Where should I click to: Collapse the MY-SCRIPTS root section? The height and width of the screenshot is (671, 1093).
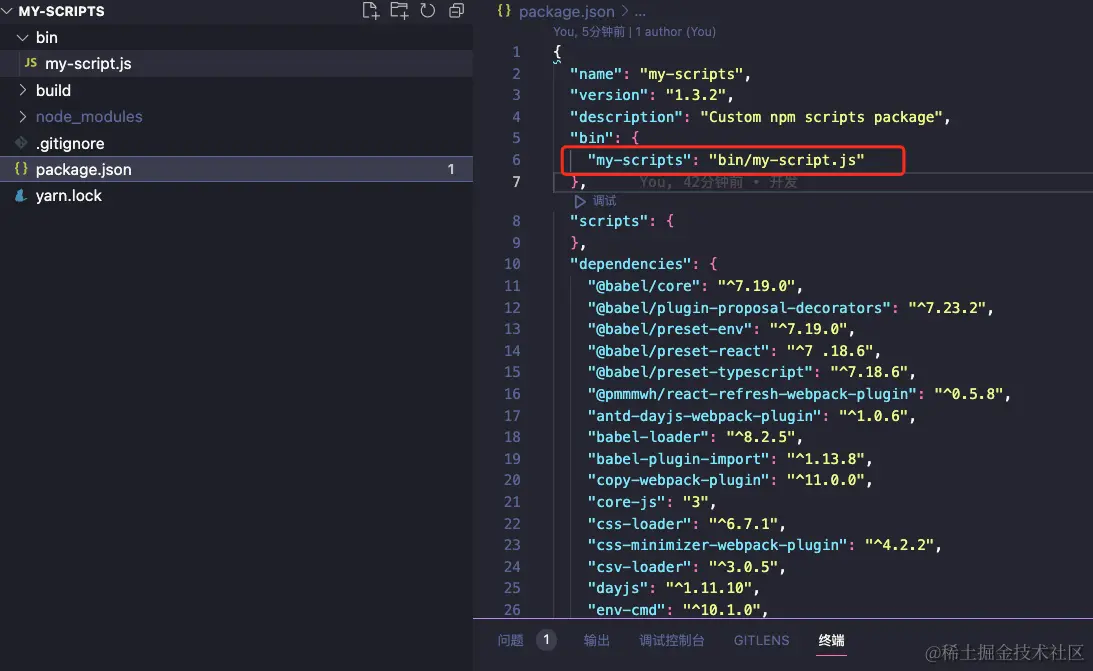click(x=7, y=11)
